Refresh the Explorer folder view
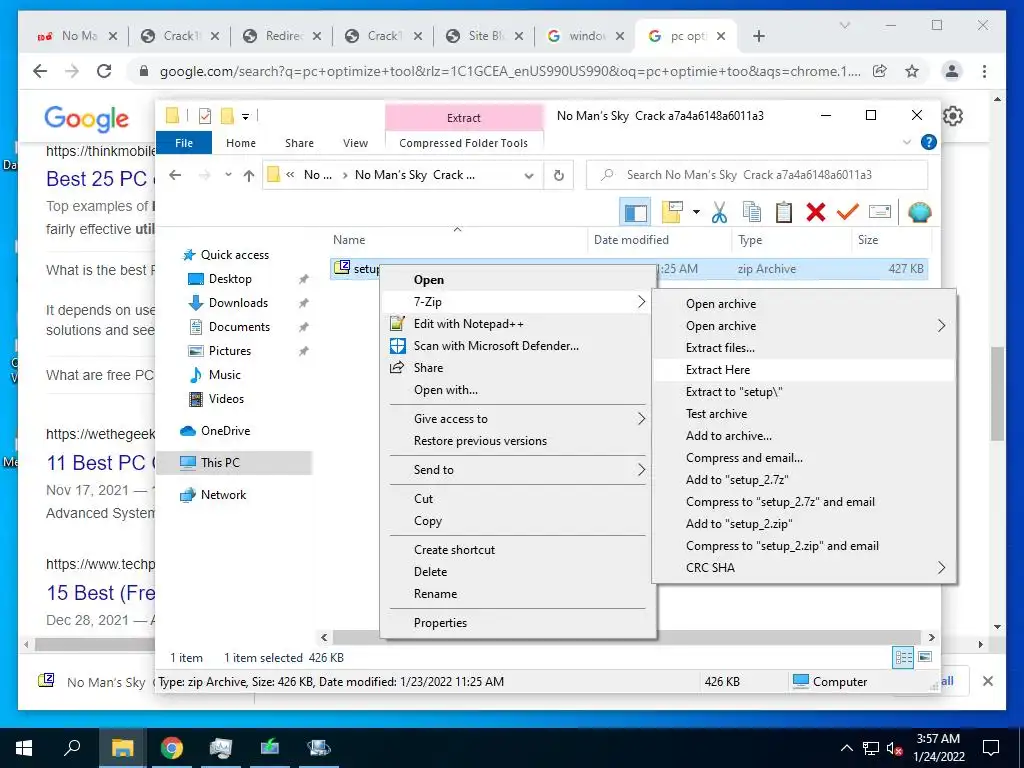This screenshot has height=768, width=1024. tap(558, 175)
